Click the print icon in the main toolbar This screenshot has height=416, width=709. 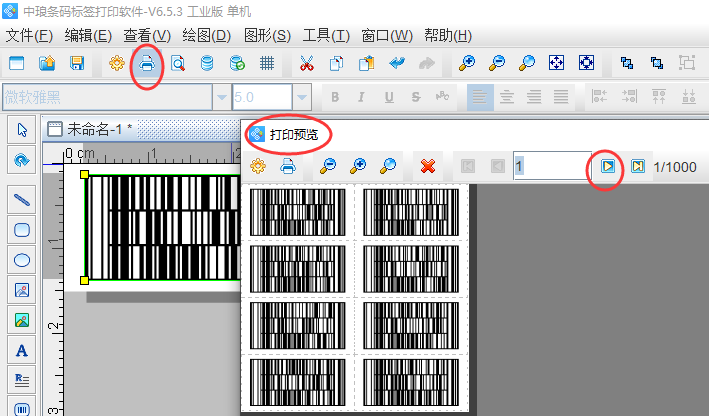(146, 63)
